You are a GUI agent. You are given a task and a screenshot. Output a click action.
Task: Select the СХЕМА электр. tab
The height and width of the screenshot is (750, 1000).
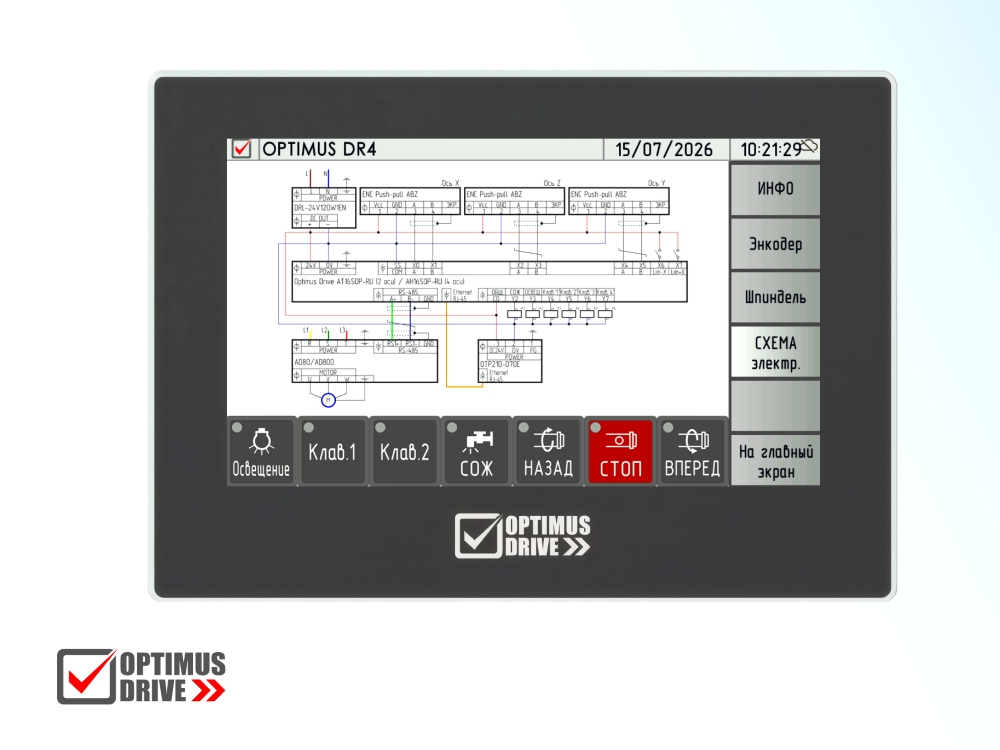776,352
